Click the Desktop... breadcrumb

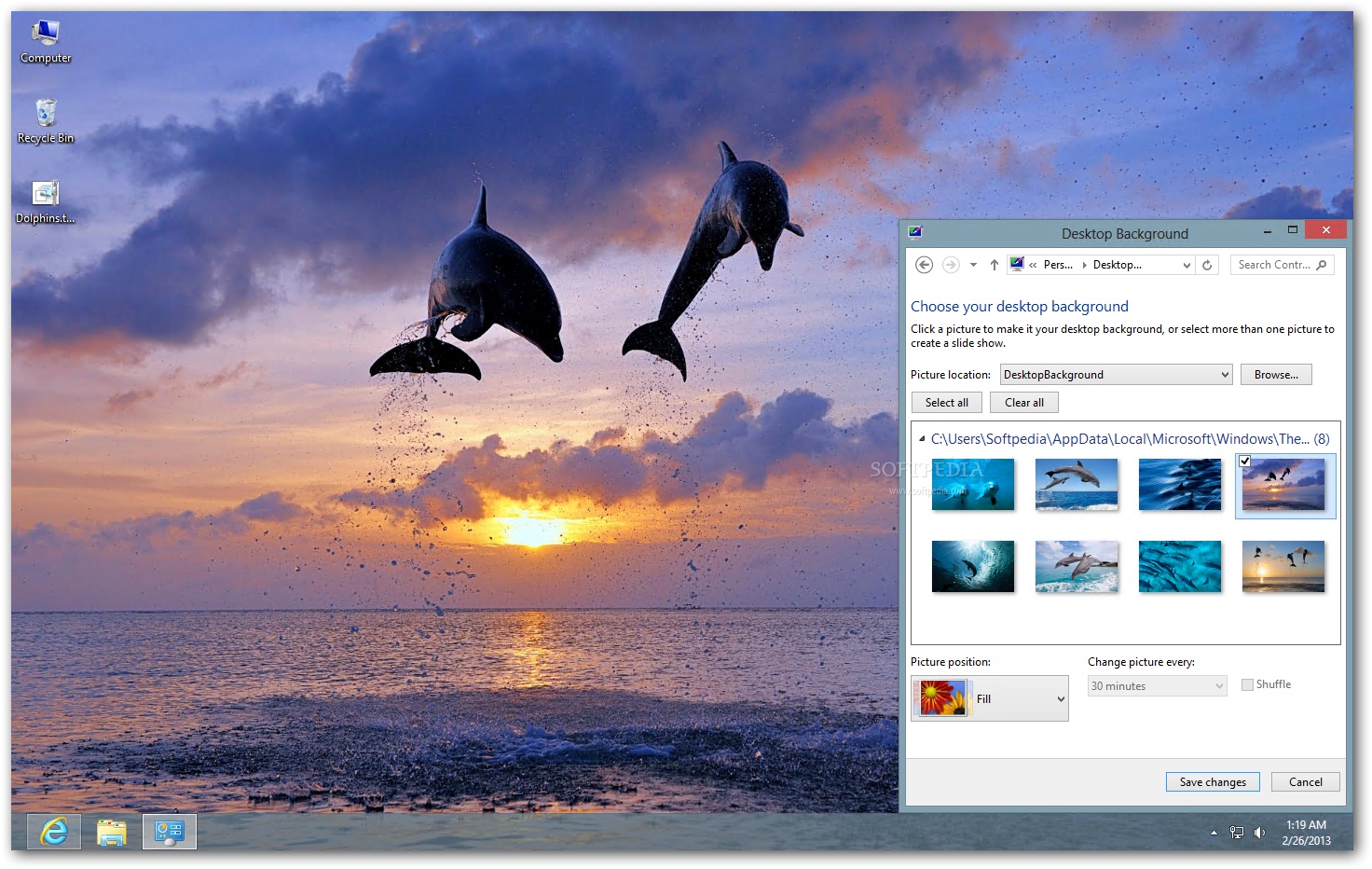pyautogui.click(x=1117, y=265)
